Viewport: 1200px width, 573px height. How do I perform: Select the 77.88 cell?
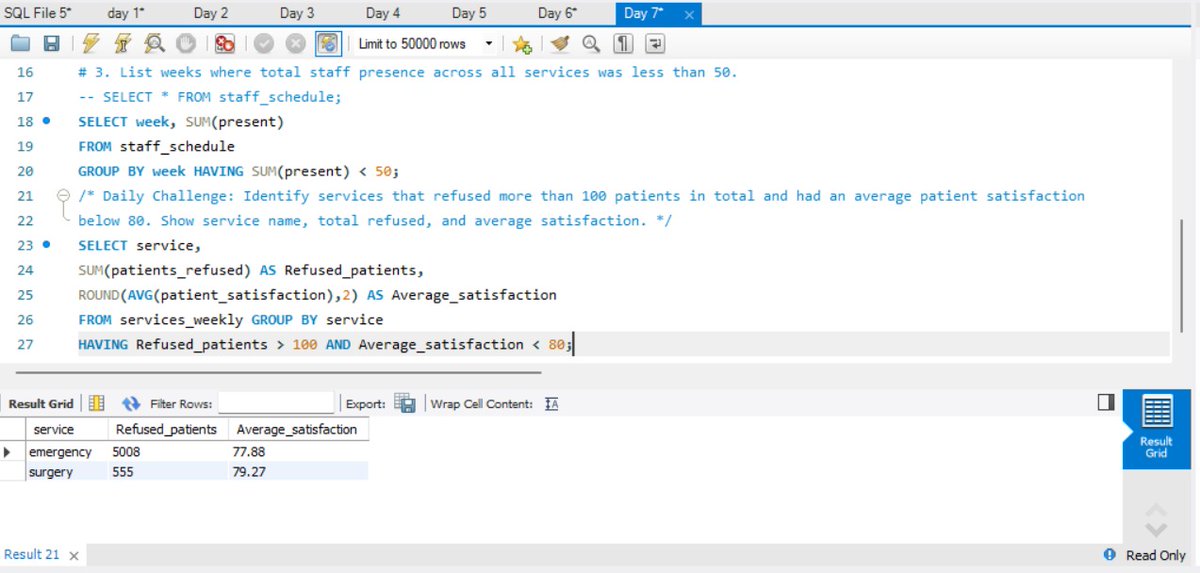(x=297, y=452)
